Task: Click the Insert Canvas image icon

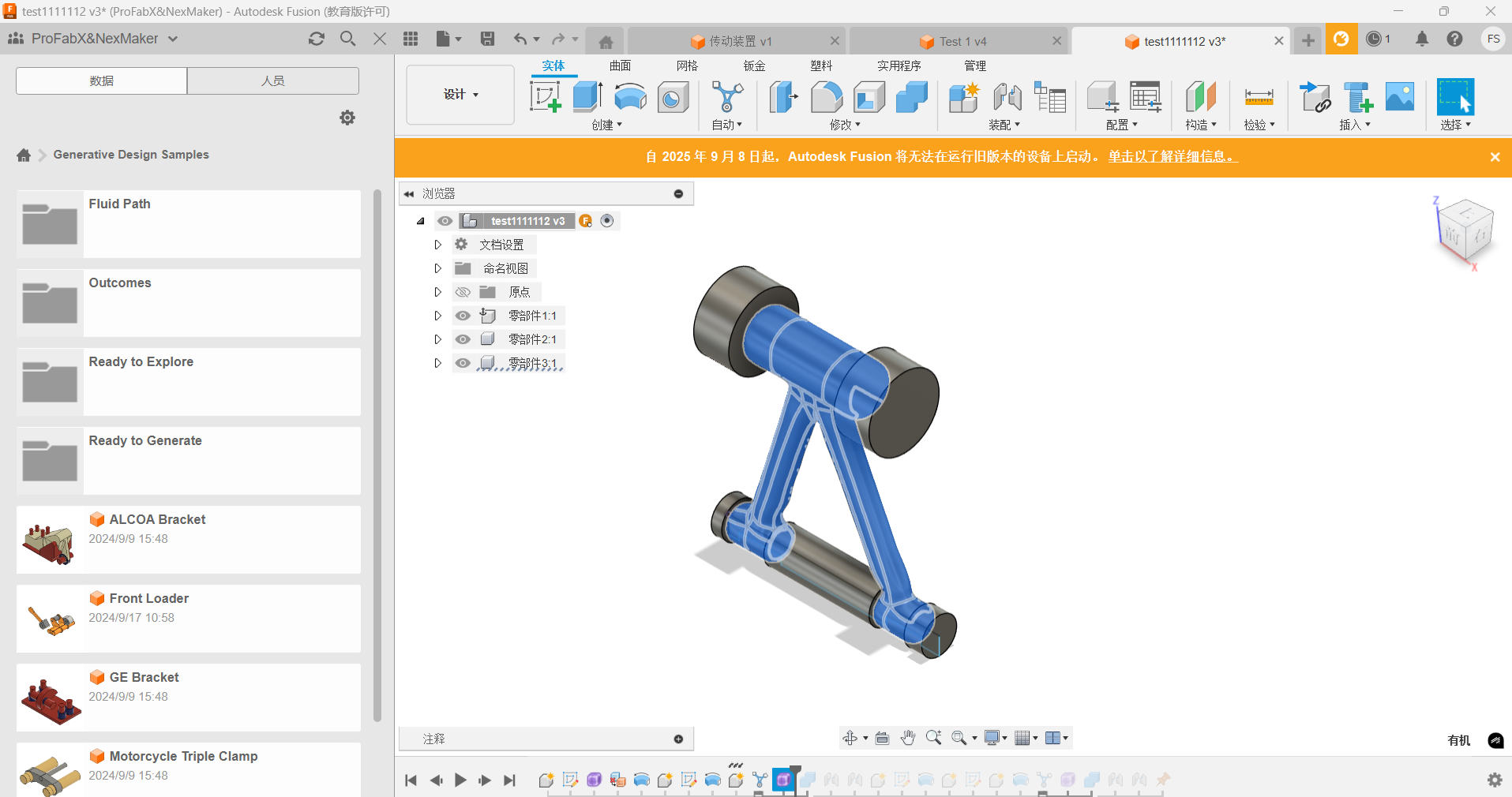Action: (x=1400, y=97)
